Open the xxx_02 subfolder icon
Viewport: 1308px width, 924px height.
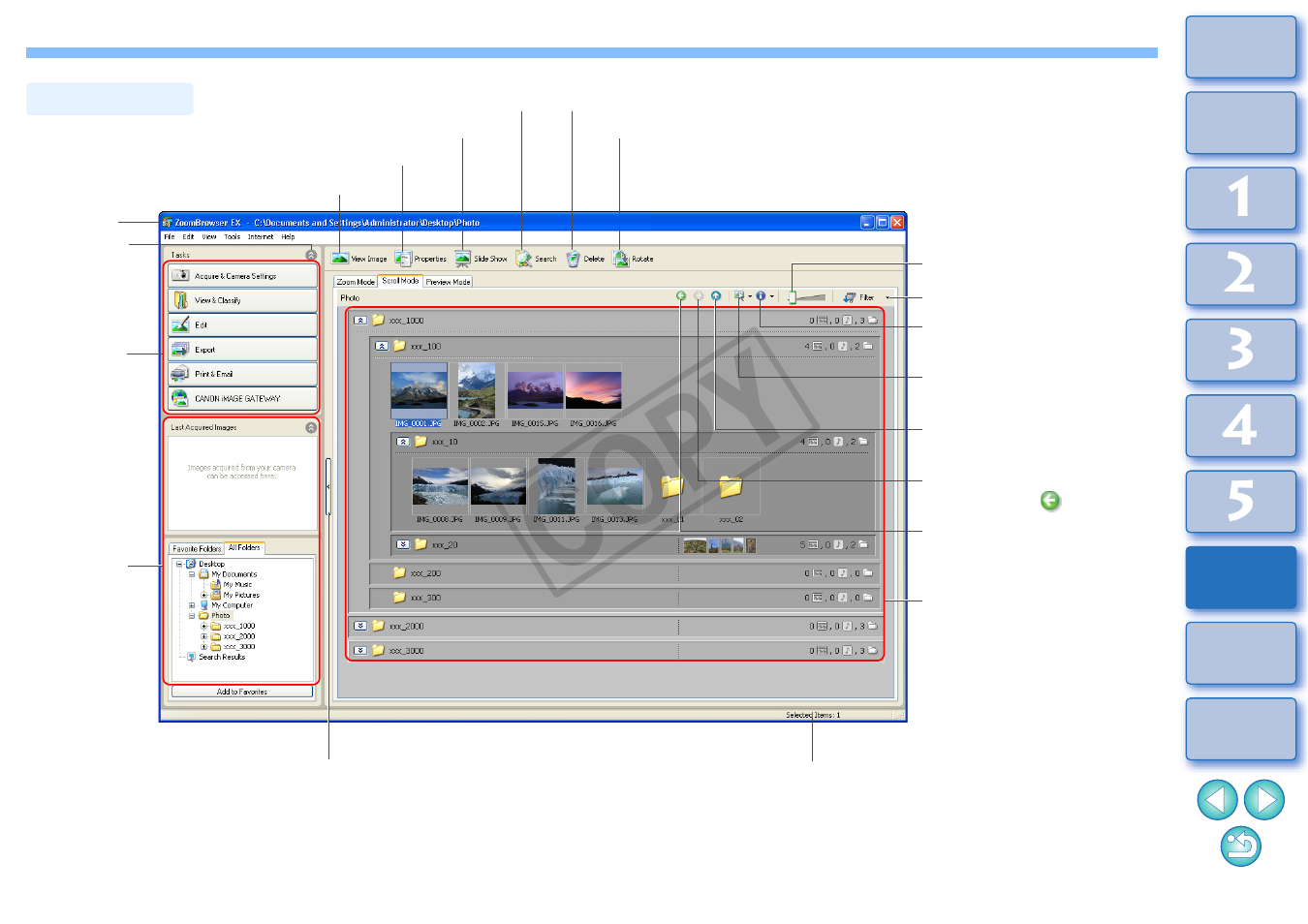[x=731, y=486]
